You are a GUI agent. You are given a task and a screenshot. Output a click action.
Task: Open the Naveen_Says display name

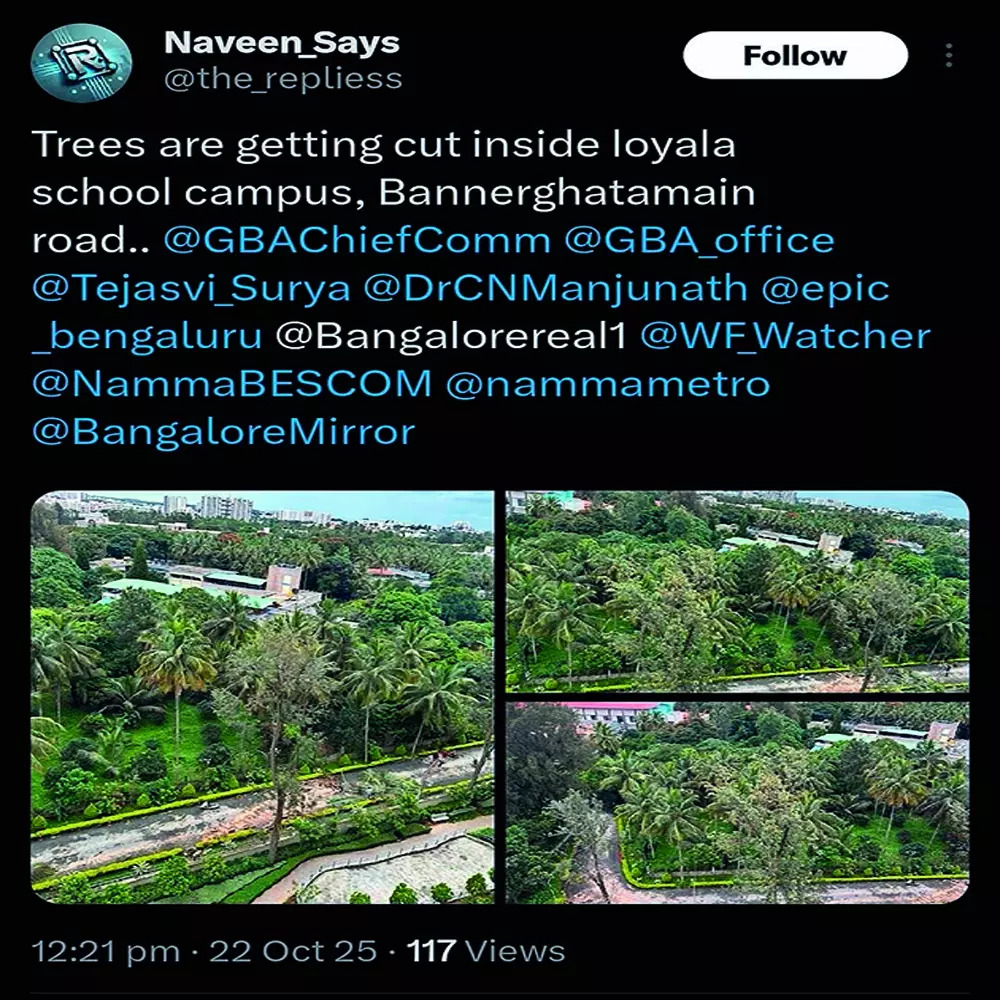pos(281,43)
